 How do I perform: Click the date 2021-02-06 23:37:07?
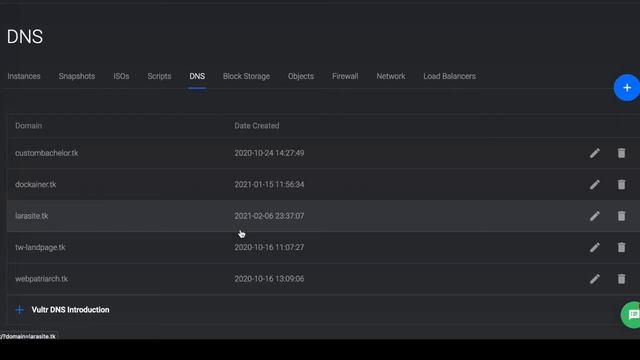pyautogui.click(x=269, y=216)
